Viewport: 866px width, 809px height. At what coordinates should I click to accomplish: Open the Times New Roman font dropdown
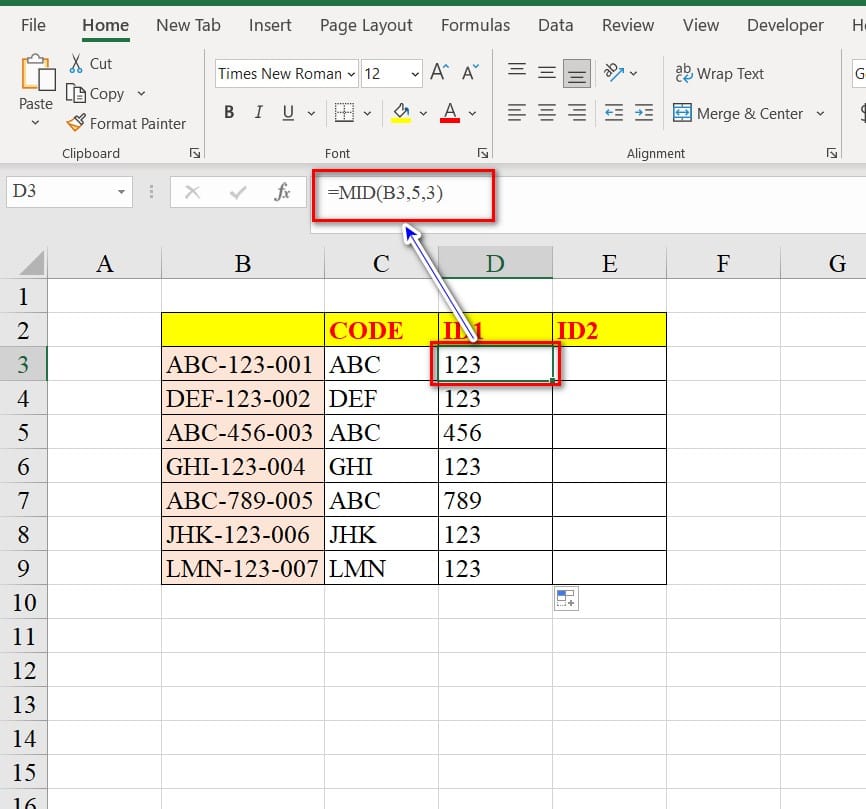coord(351,74)
